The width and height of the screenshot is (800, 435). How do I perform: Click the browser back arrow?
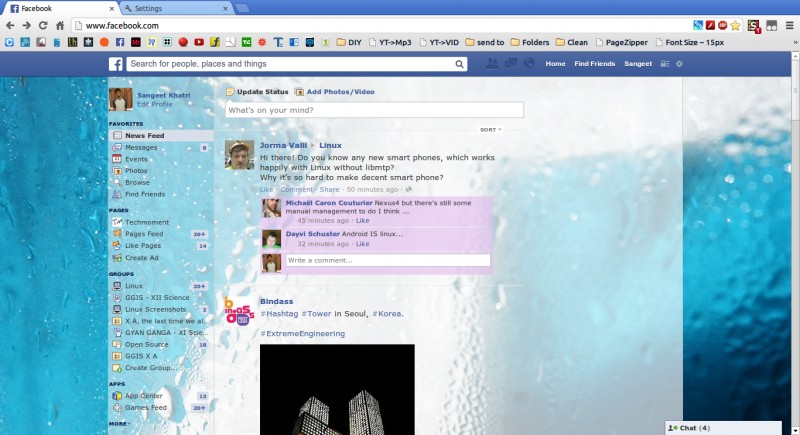click(10, 25)
